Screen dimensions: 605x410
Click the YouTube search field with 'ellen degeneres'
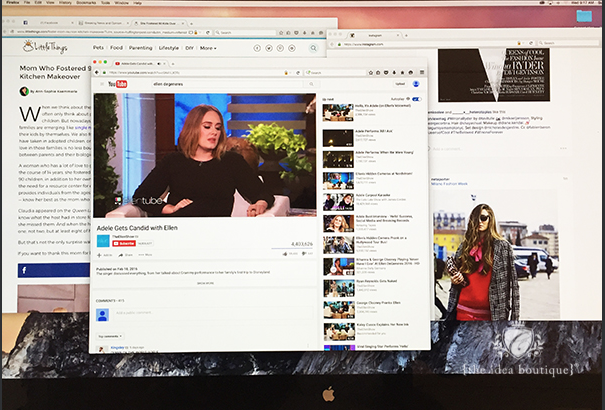pos(229,84)
